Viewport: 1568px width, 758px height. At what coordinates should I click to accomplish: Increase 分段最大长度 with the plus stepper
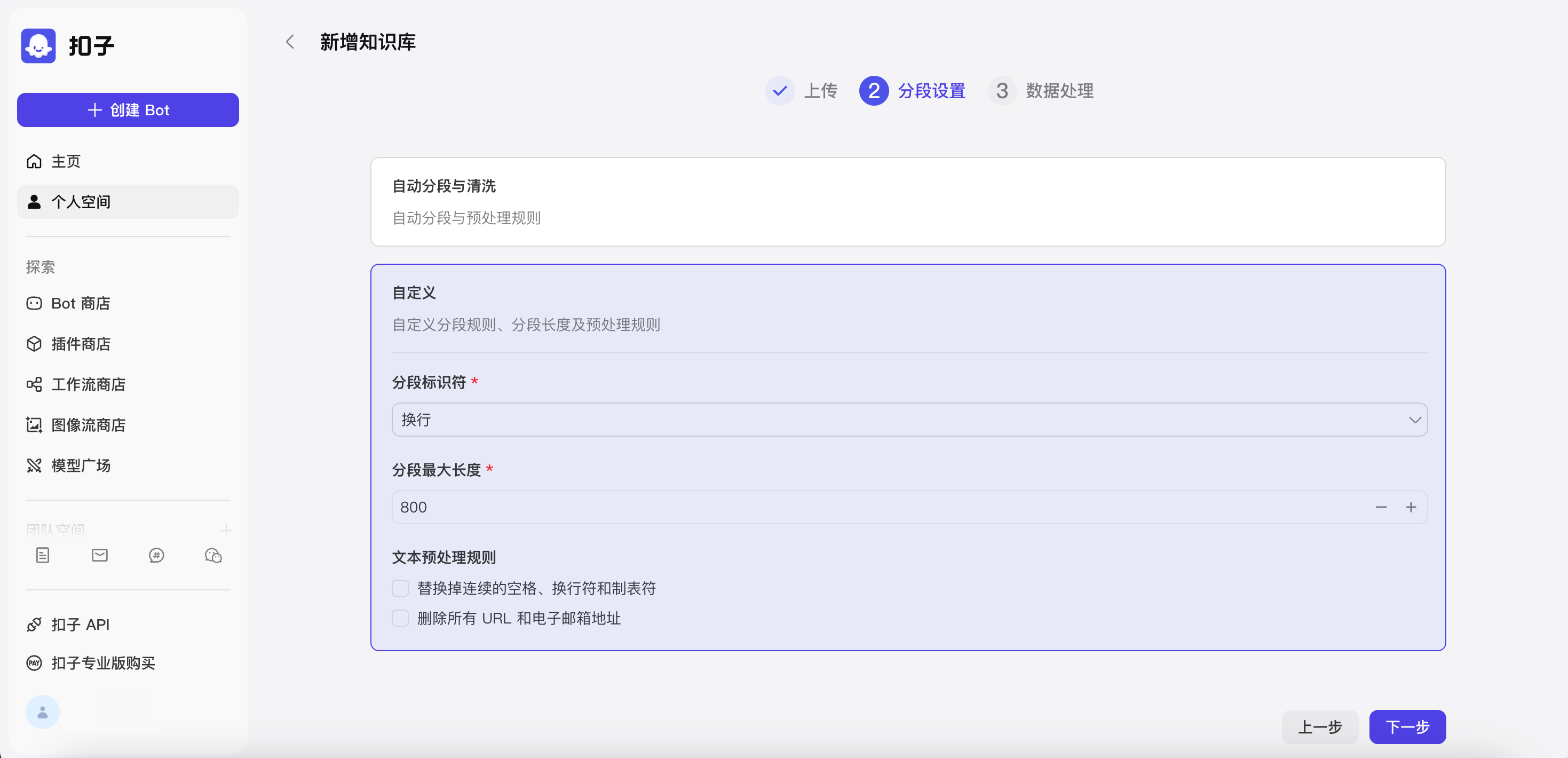coord(1412,507)
